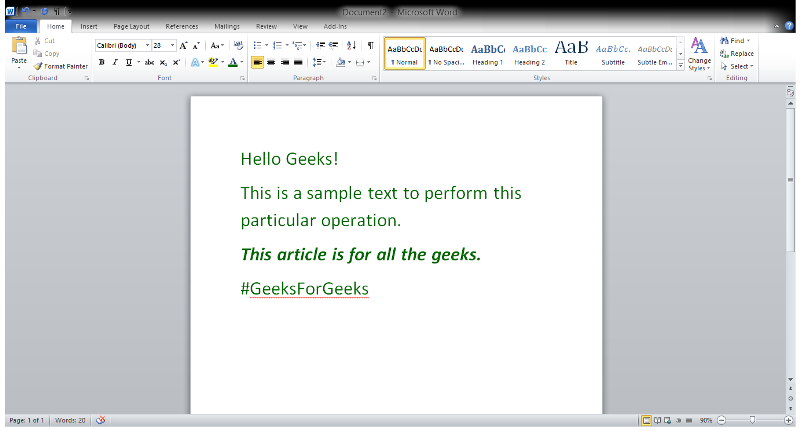
Task: Apply strikethrough with the abc icon
Action: click(149, 62)
